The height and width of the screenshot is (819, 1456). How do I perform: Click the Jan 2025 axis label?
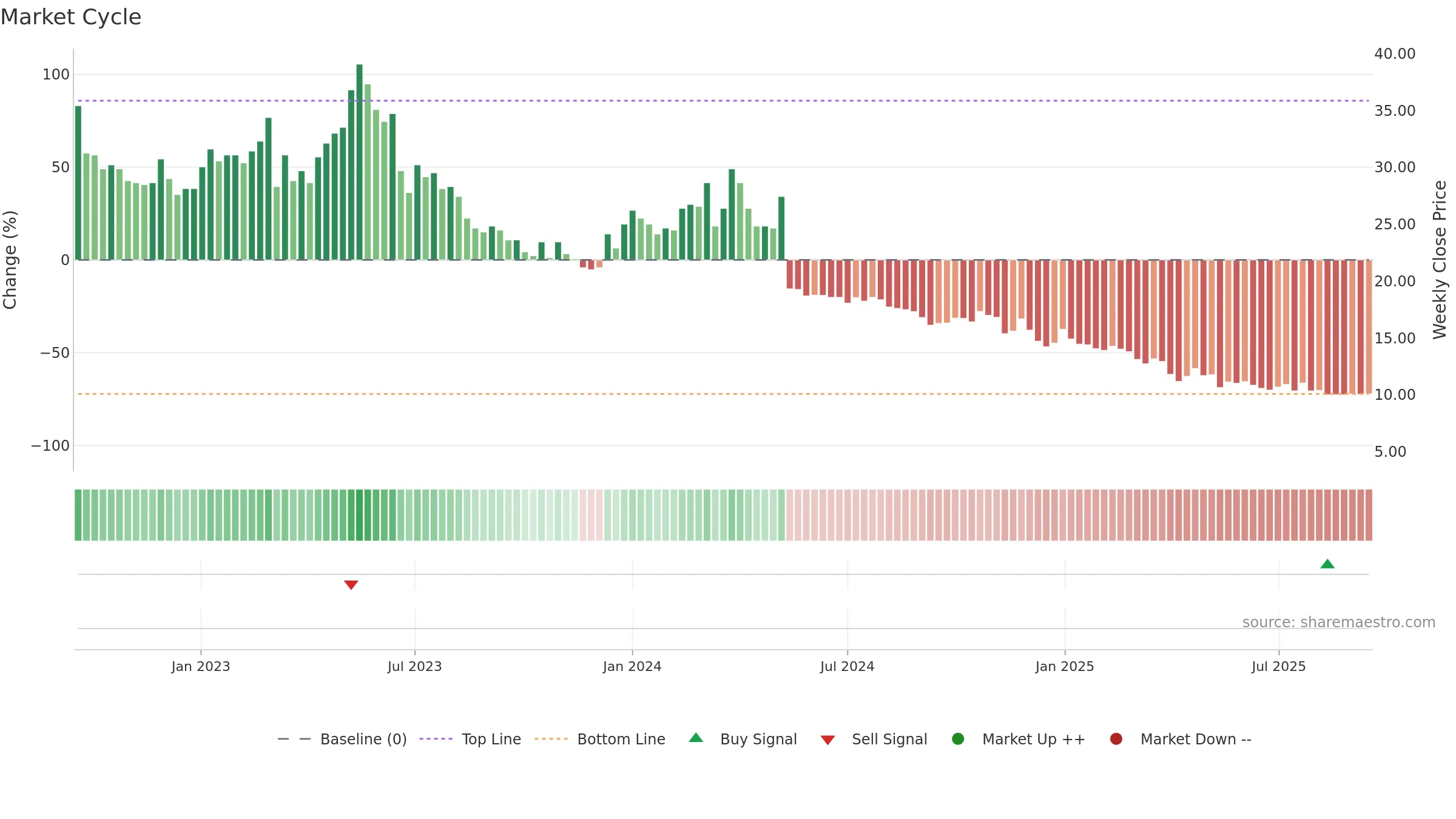coord(1065,667)
